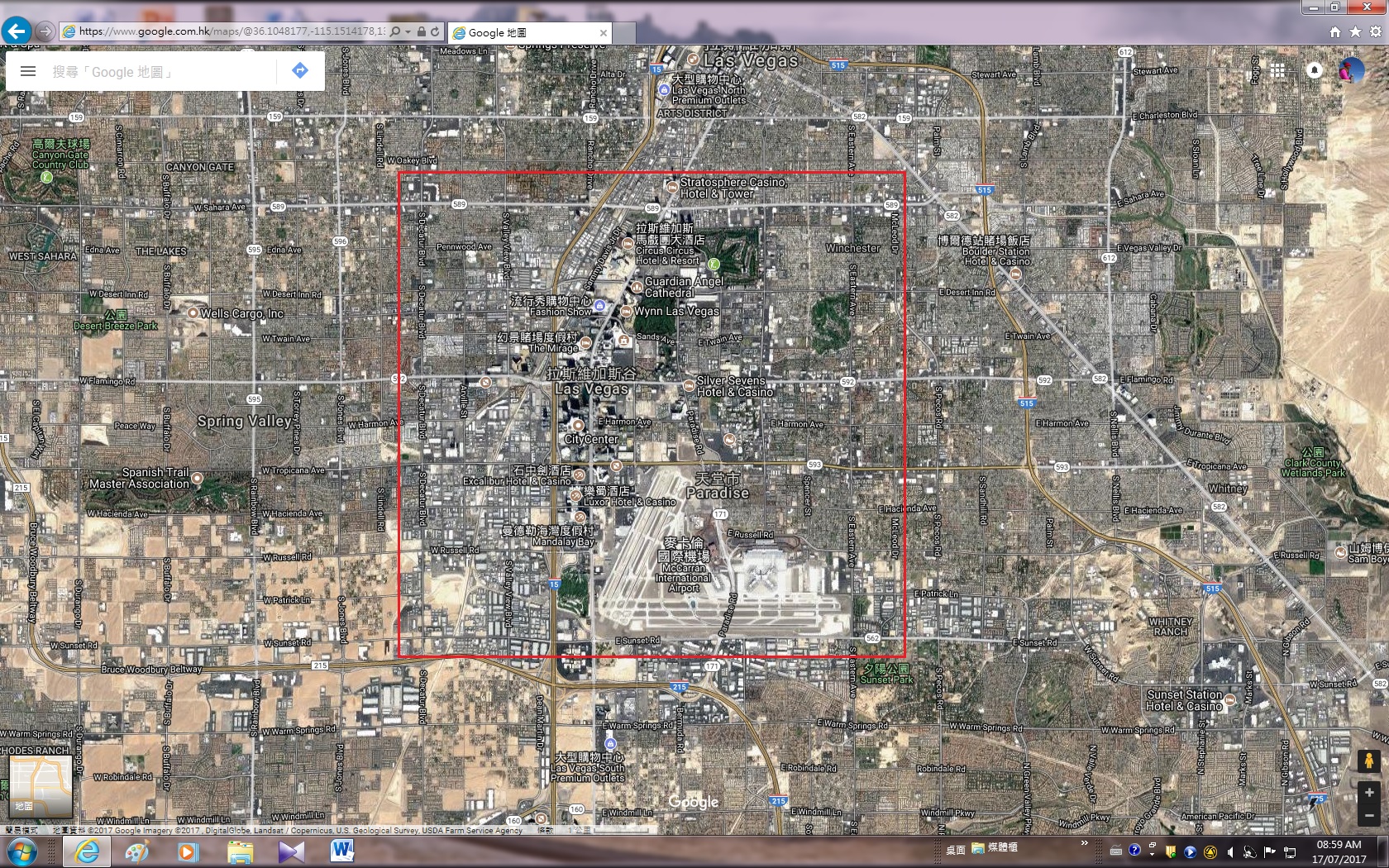This screenshot has width=1389, height=868.
Task: Open the Google account profile picture
Action: (x=1351, y=70)
